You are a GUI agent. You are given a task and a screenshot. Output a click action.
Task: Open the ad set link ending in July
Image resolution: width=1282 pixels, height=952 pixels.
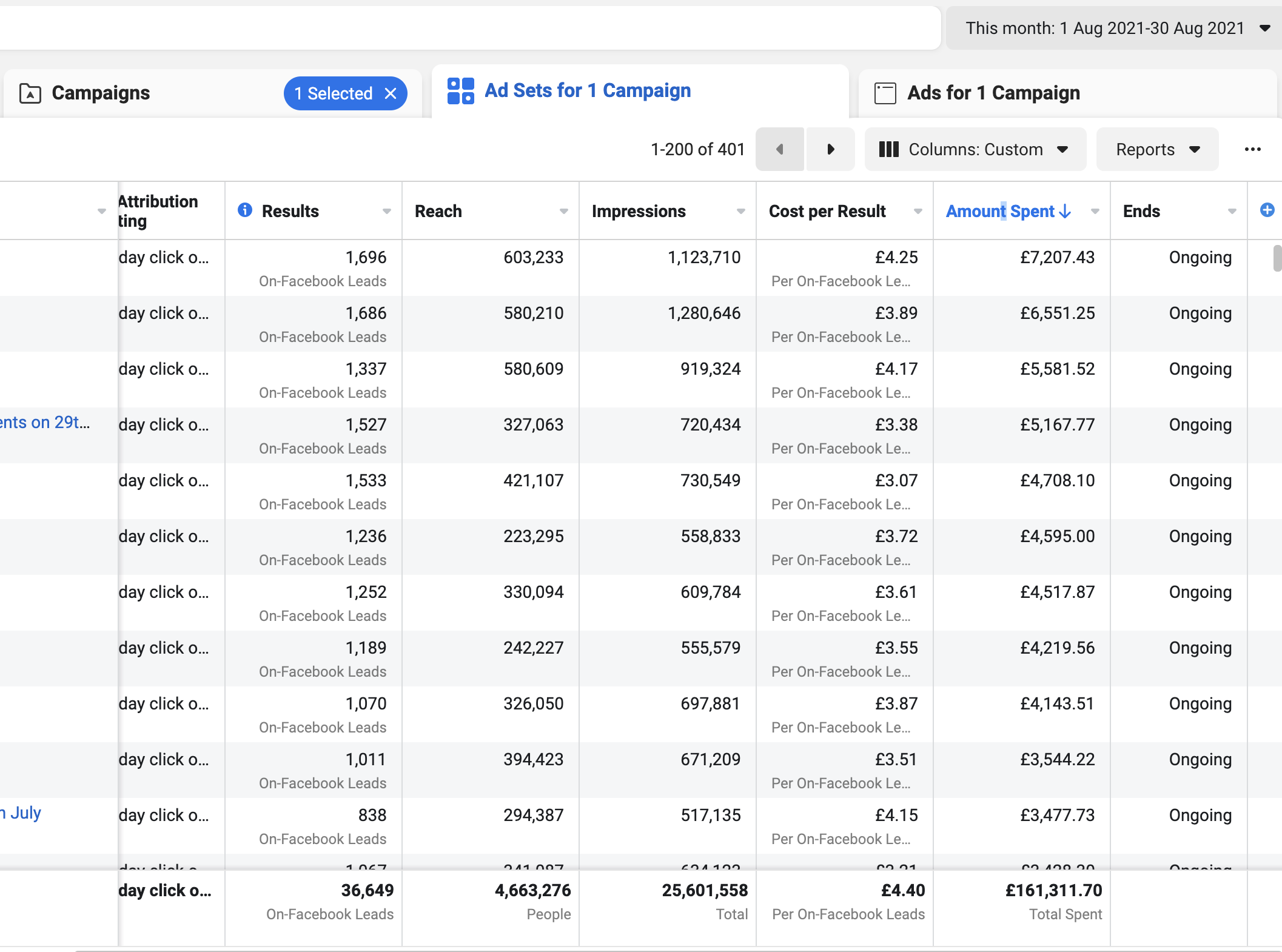coord(23,813)
